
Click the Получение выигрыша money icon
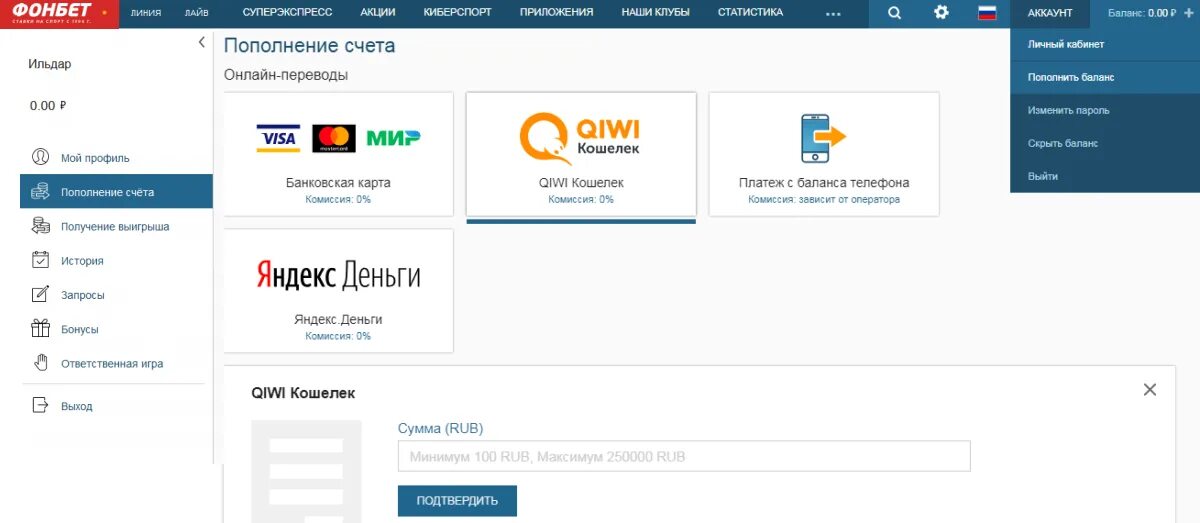pos(41,226)
